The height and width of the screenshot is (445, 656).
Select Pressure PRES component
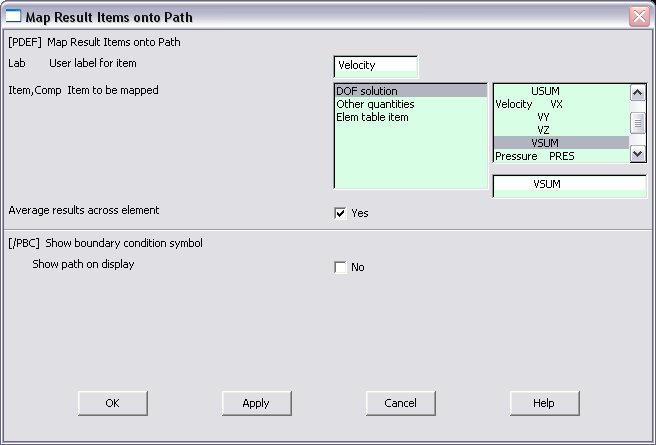561,156
